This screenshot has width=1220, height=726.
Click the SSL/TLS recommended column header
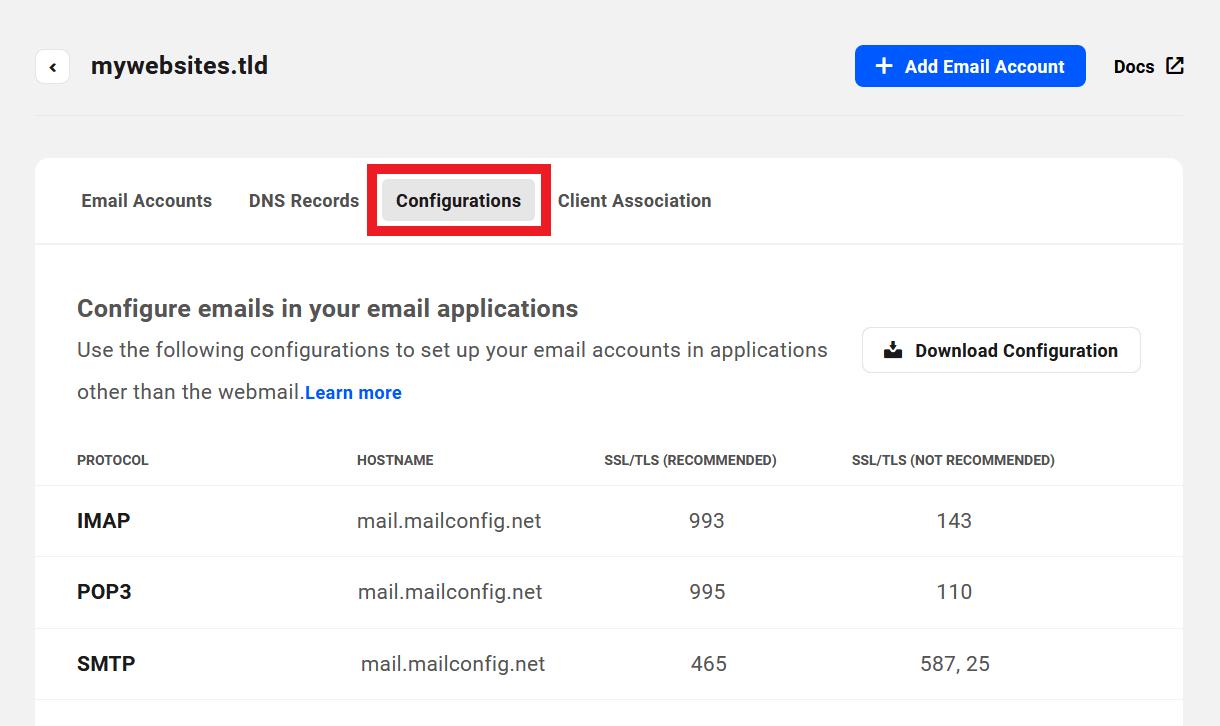click(690, 460)
